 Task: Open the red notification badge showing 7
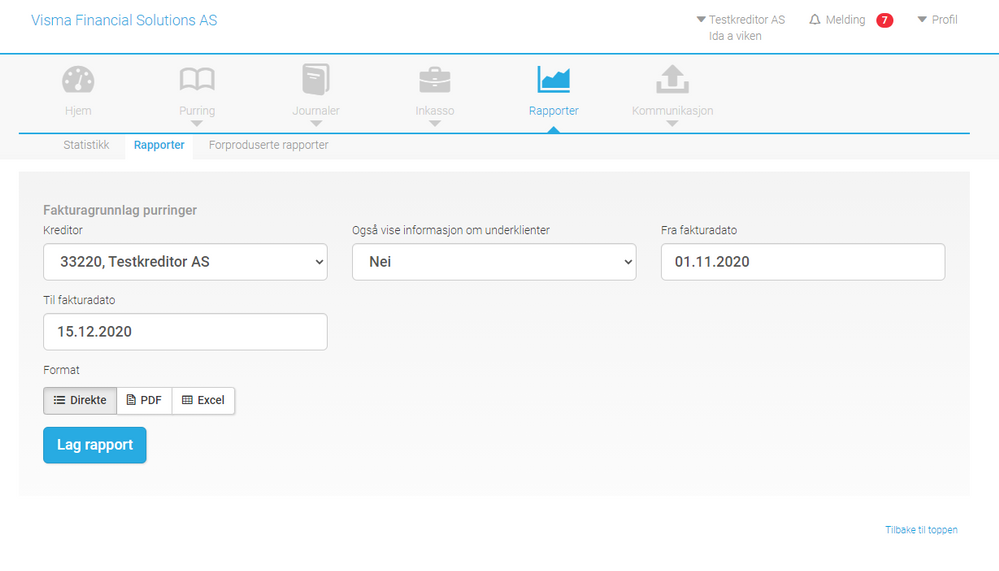[x=884, y=20]
